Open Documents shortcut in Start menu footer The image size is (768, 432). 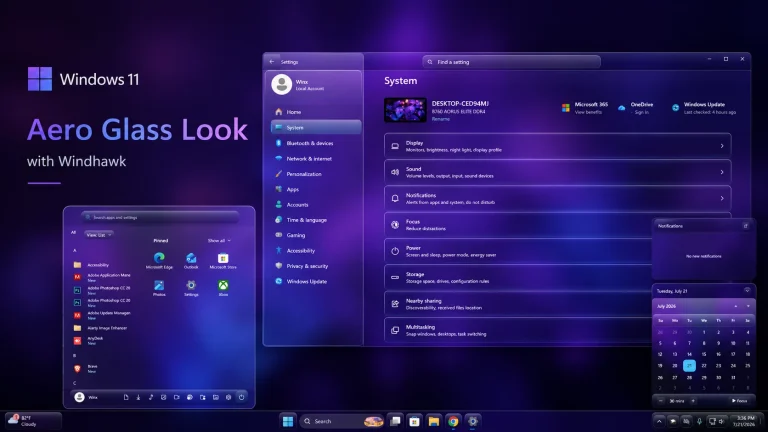pos(126,397)
